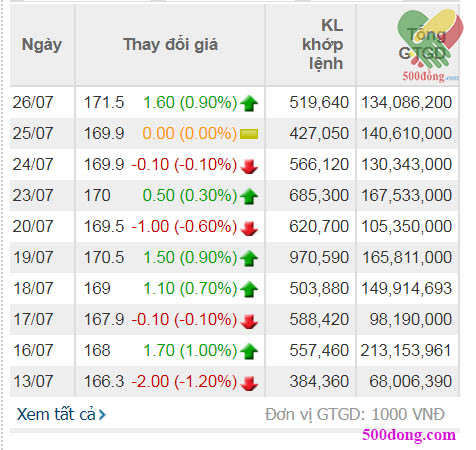Screen dimensions: 476x450
Task: Click the 1.70 (1.00%) price change
Action: [x=190, y=351]
